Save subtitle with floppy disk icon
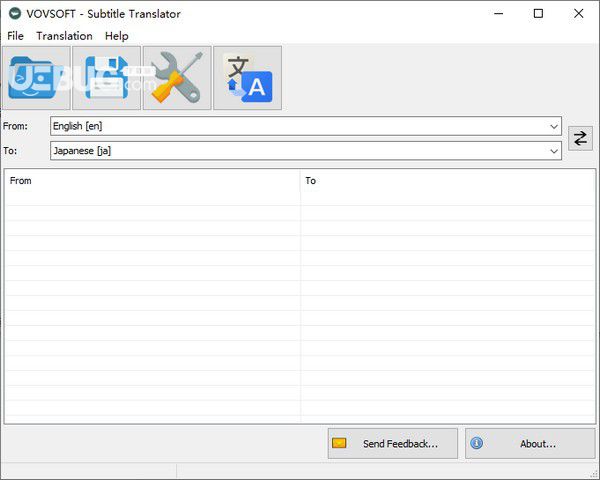 (x=107, y=78)
